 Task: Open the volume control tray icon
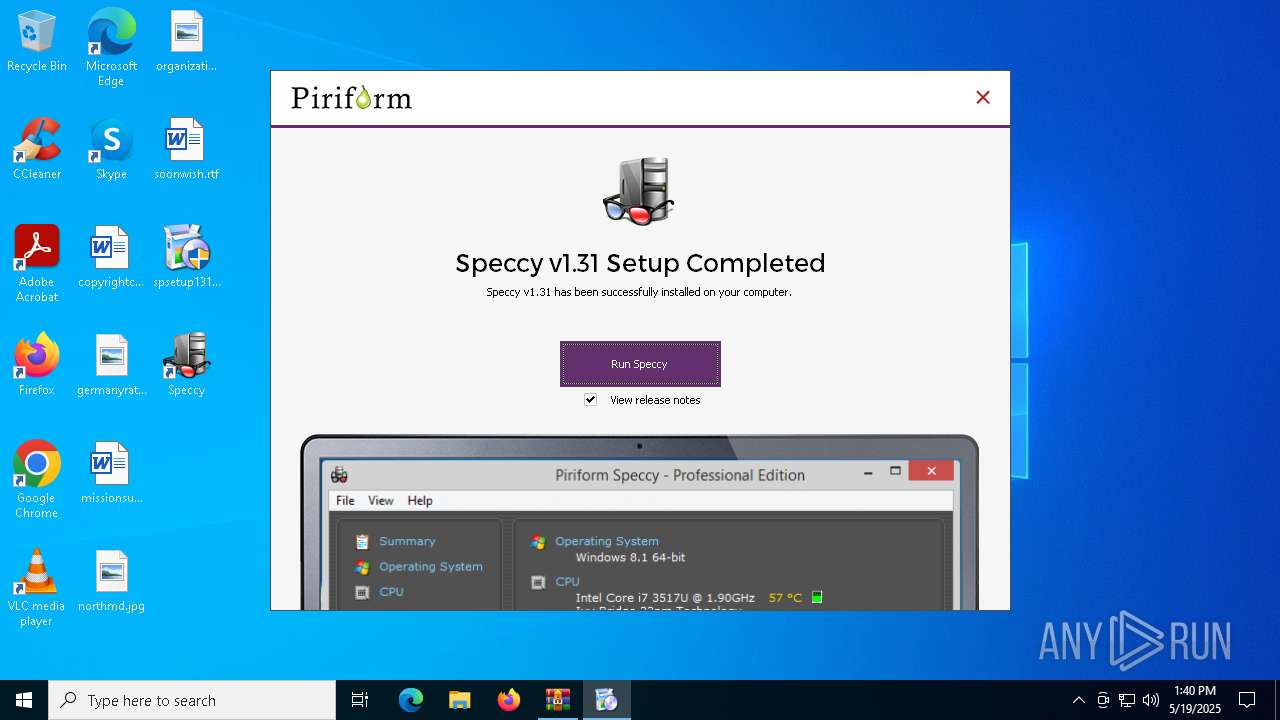click(1151, 700)
